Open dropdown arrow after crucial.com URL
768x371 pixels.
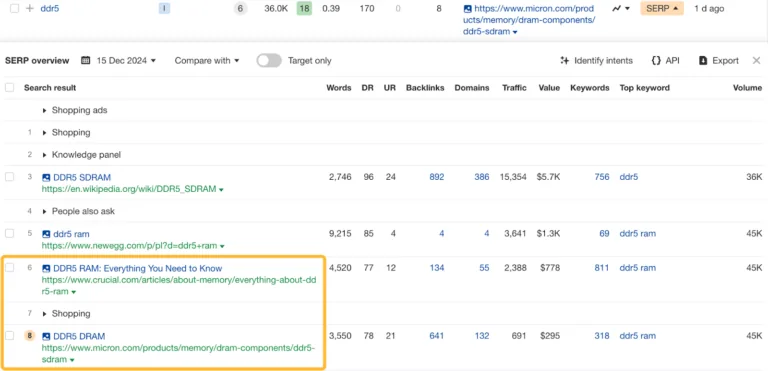point(73,292)
